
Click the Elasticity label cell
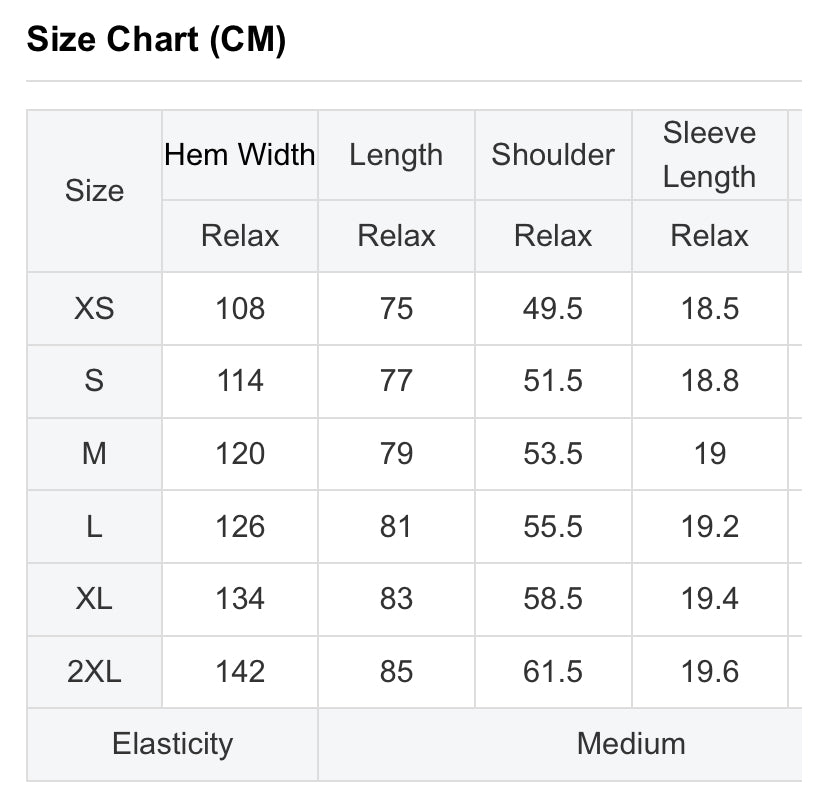pyautogui.click(x=173, y=744)
